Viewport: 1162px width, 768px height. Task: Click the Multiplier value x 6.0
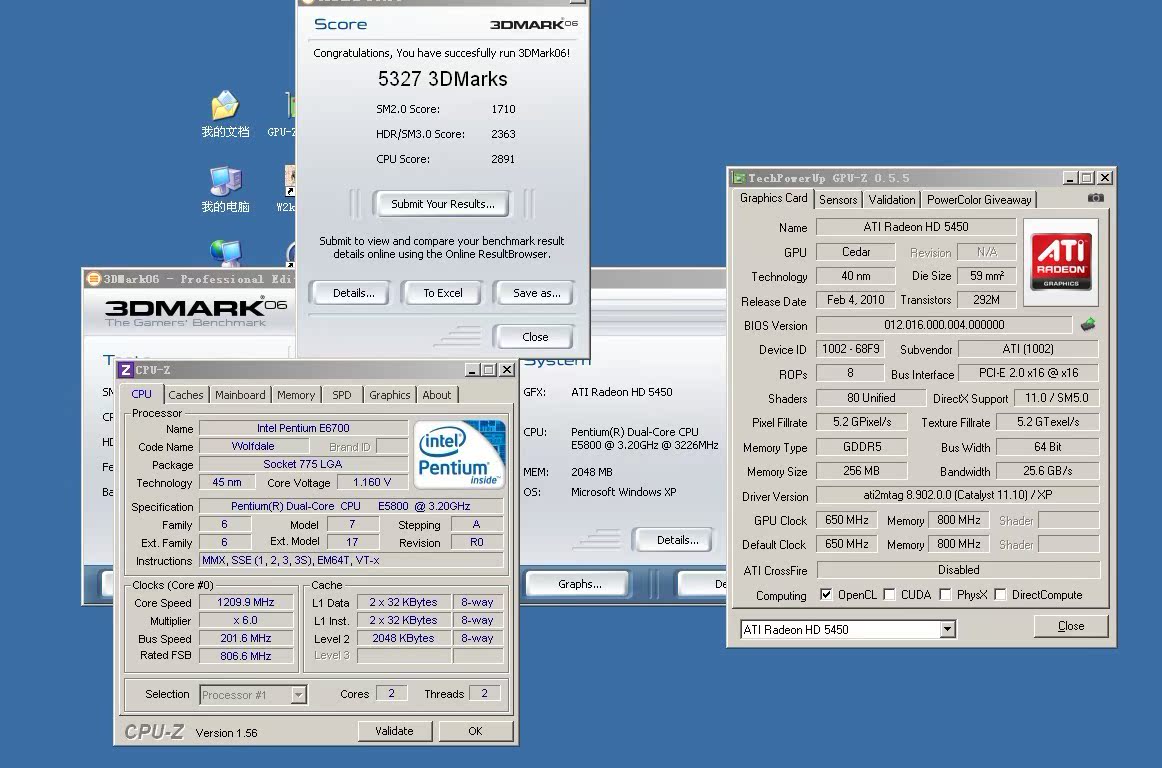245,620
